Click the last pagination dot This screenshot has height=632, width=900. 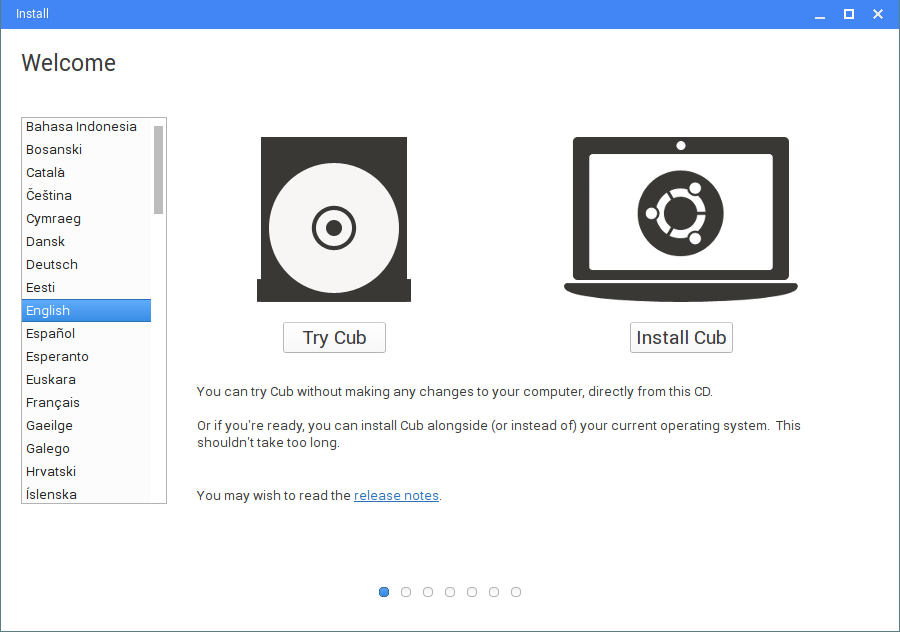pos(516,592)
